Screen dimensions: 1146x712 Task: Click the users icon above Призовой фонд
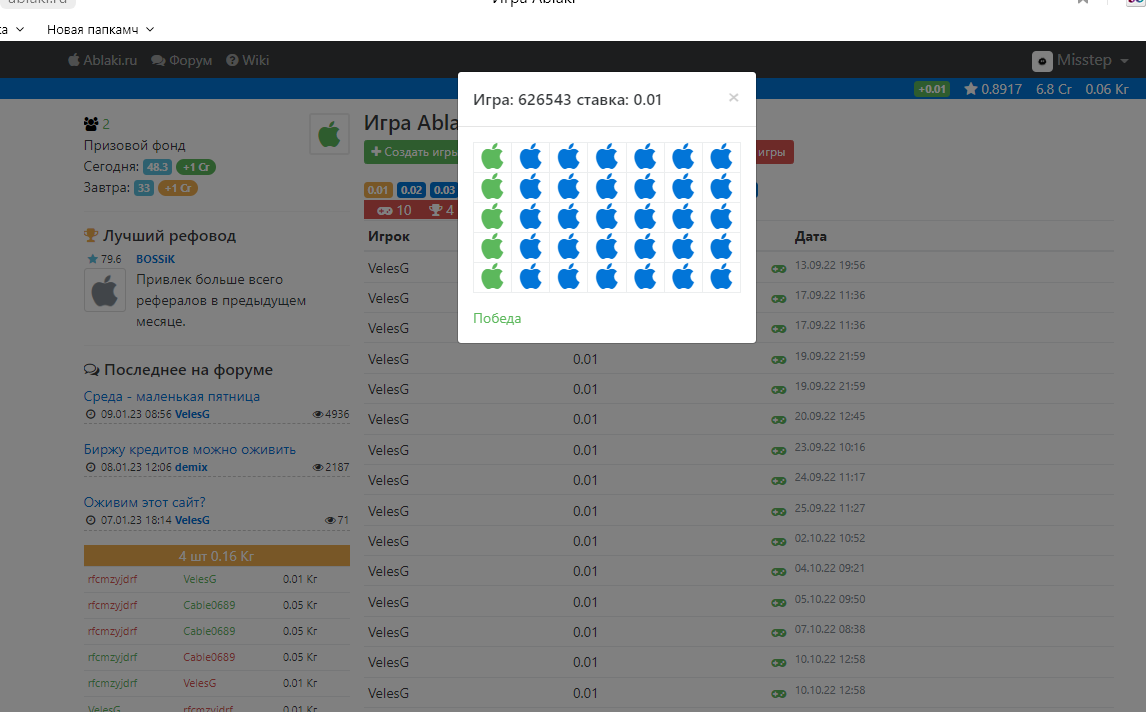pos(91,124)
